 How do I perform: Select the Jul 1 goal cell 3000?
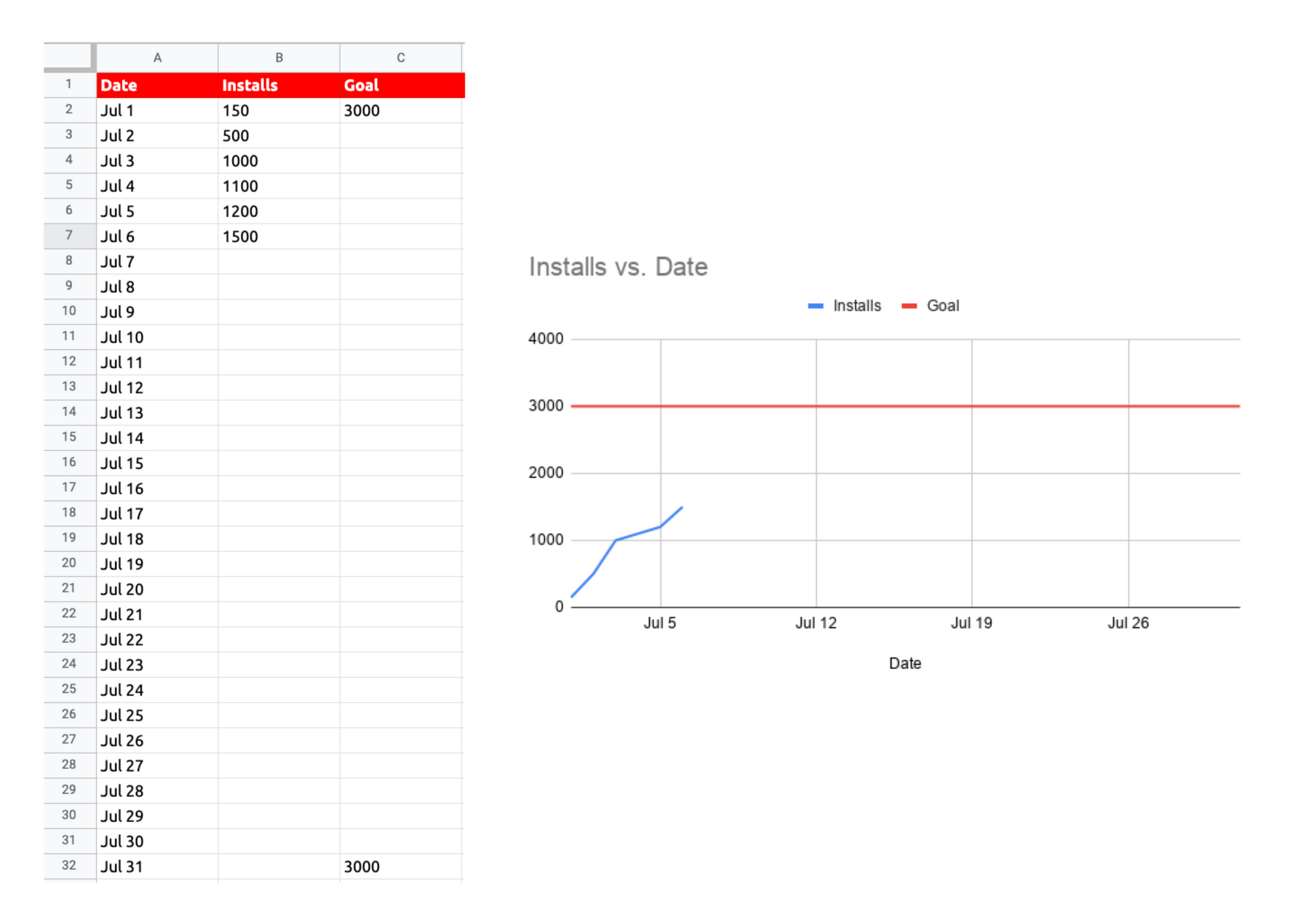[x=401, y=110]
